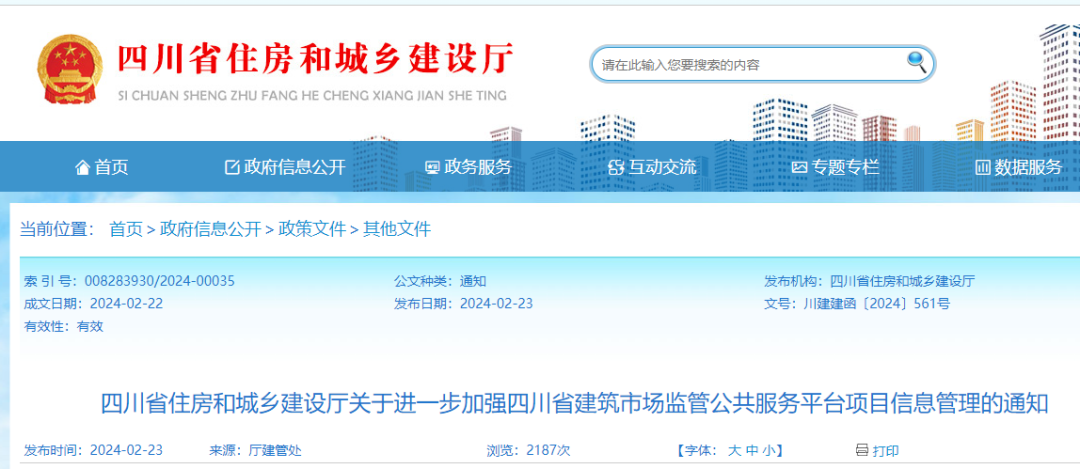Set font size to 大
Screen dimensions: 1080x469
click(x=734, y=451)
